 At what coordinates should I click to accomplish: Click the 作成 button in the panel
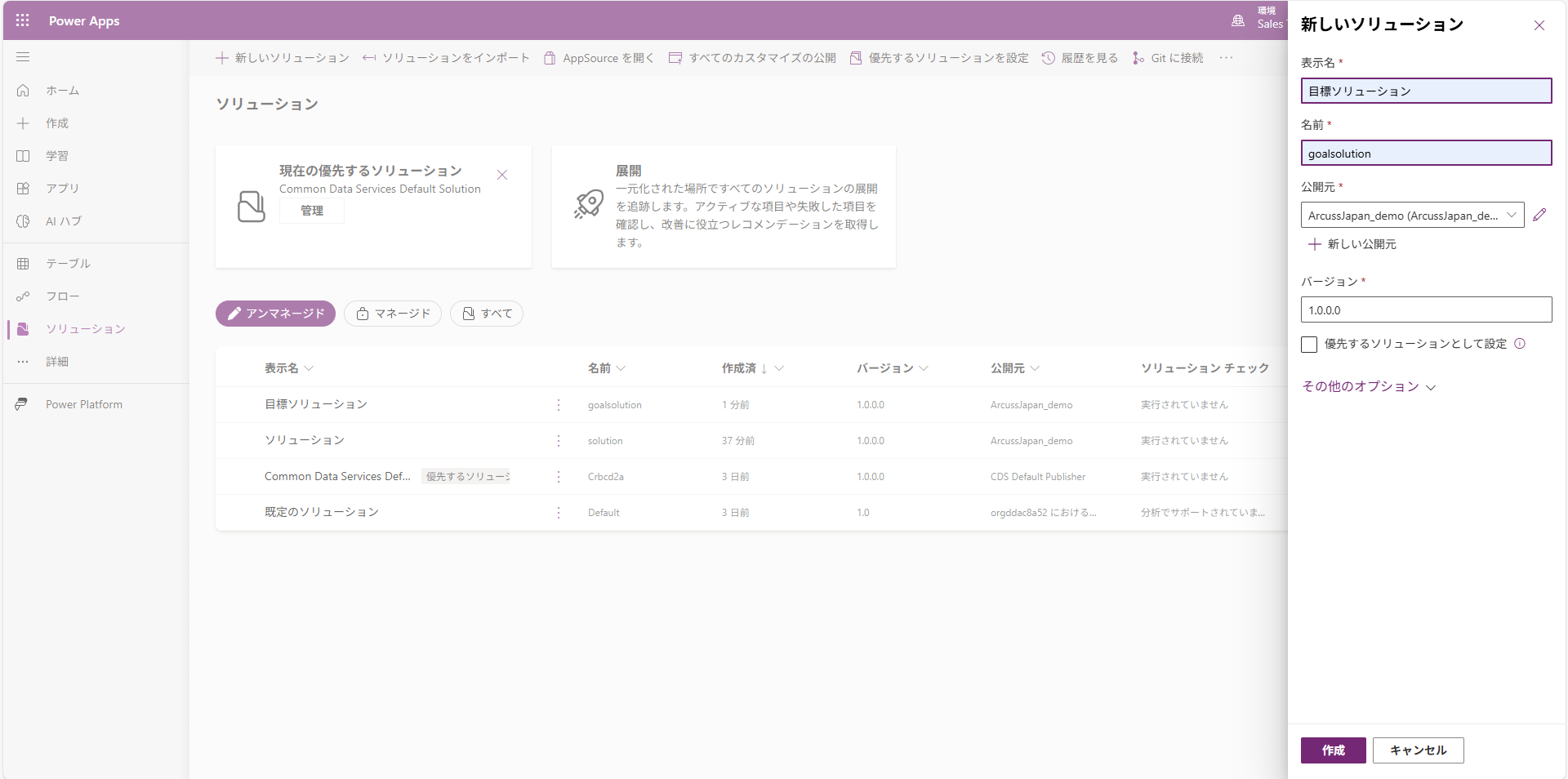tap(1333, 750)
